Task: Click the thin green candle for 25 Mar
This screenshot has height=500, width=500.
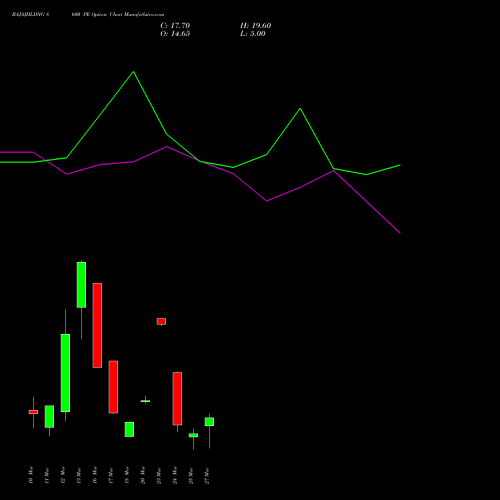Action: [x=193, y=435]
